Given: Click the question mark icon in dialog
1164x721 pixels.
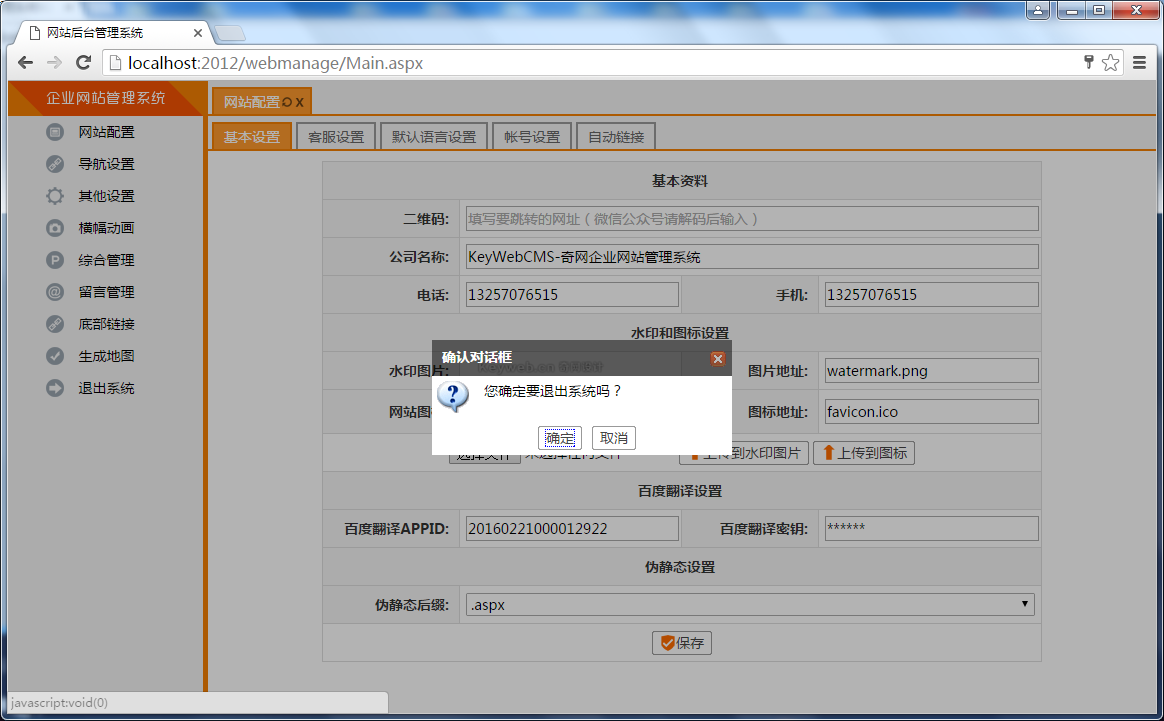Looking at the screenshot, I should point(453,396).
